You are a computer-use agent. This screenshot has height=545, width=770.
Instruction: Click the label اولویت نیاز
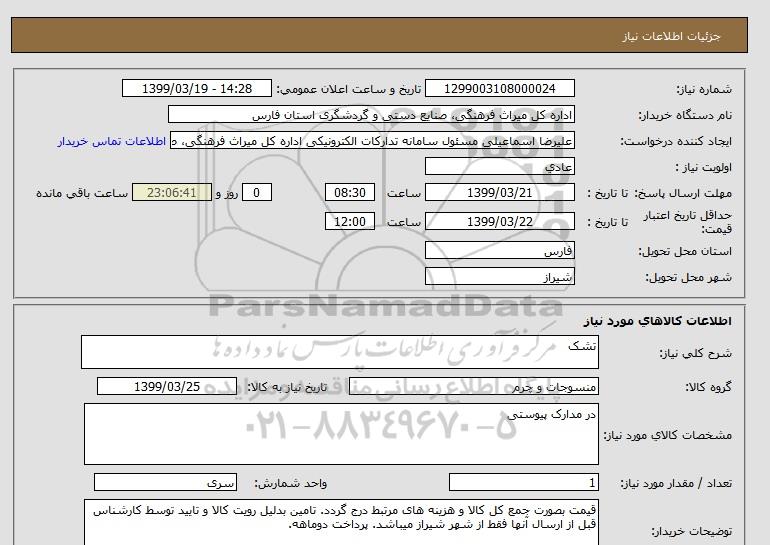click(x=703, y=167)
